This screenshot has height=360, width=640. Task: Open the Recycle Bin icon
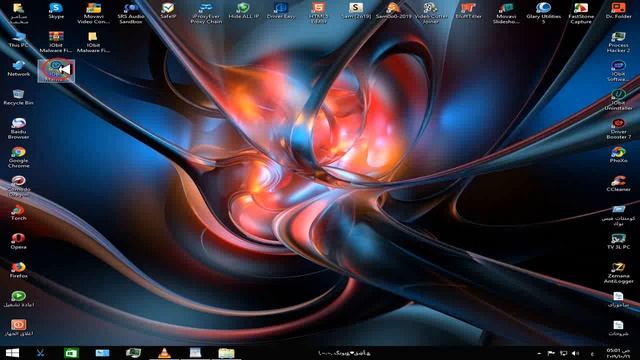click(18, 98)
